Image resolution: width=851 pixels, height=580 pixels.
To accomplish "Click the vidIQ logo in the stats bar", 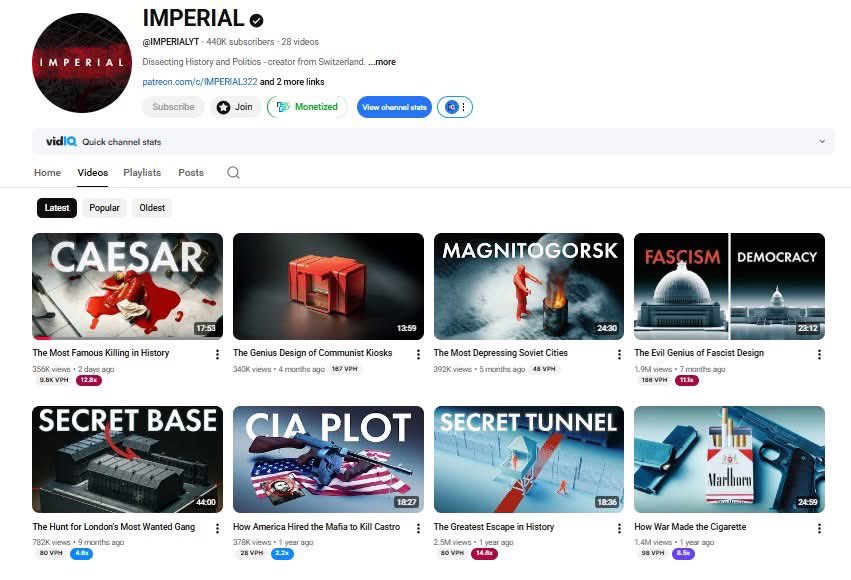I will coord(62,141).
